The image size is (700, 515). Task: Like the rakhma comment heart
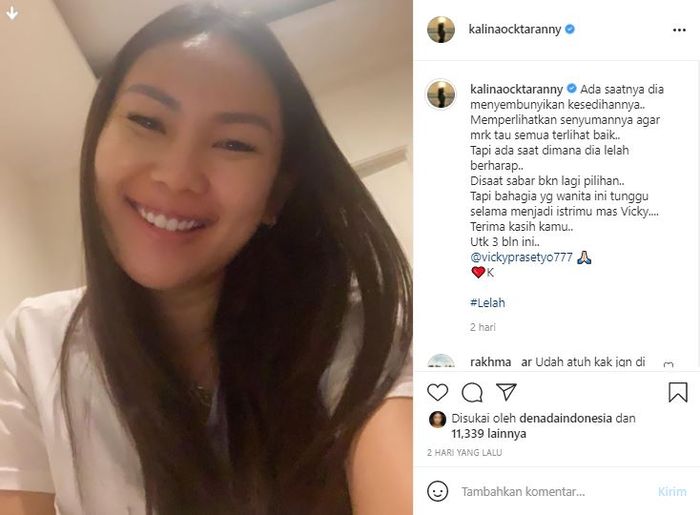pyautogui.click(x=668, y=365)
